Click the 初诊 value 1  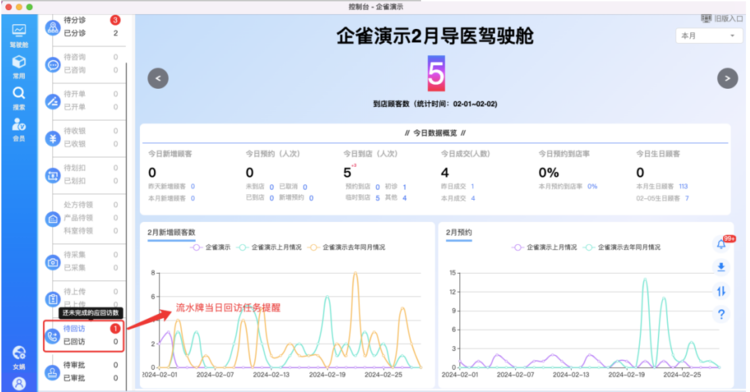[404, 187]
